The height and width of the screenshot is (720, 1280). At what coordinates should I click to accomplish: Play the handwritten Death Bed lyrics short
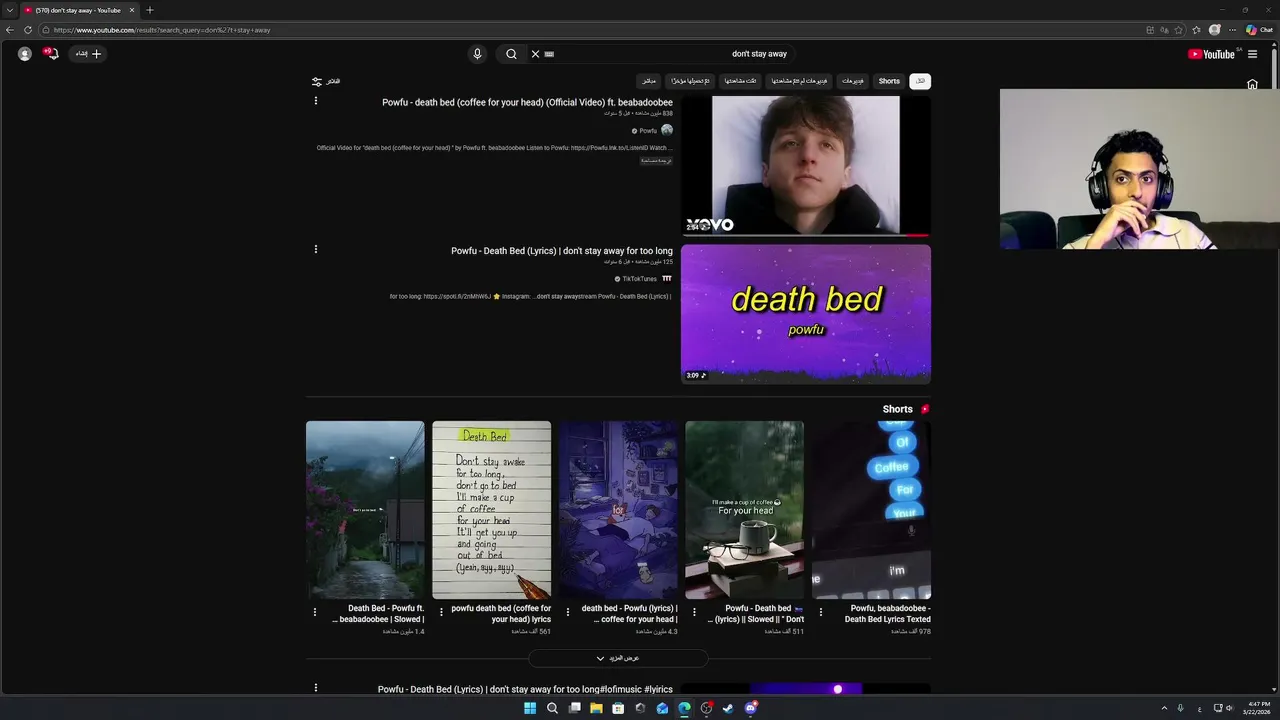point(491,510)
